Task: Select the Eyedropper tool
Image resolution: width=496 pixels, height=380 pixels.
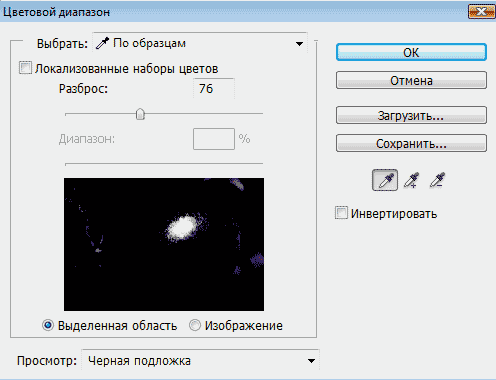Action: tap(385, 180)
